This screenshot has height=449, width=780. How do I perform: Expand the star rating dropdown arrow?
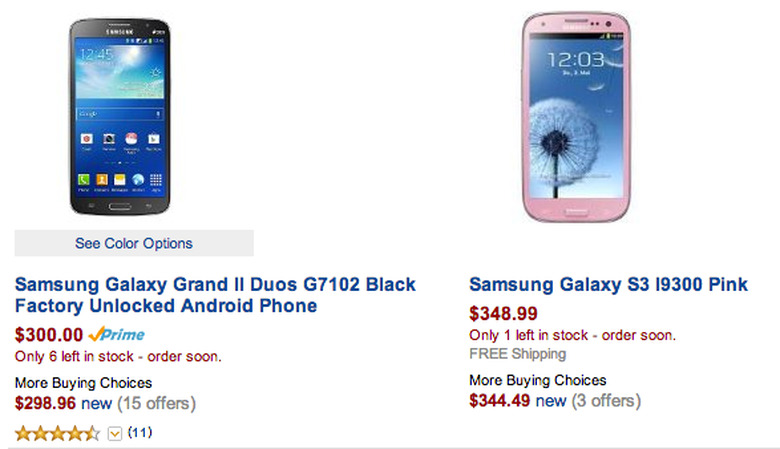click(114, 434)
